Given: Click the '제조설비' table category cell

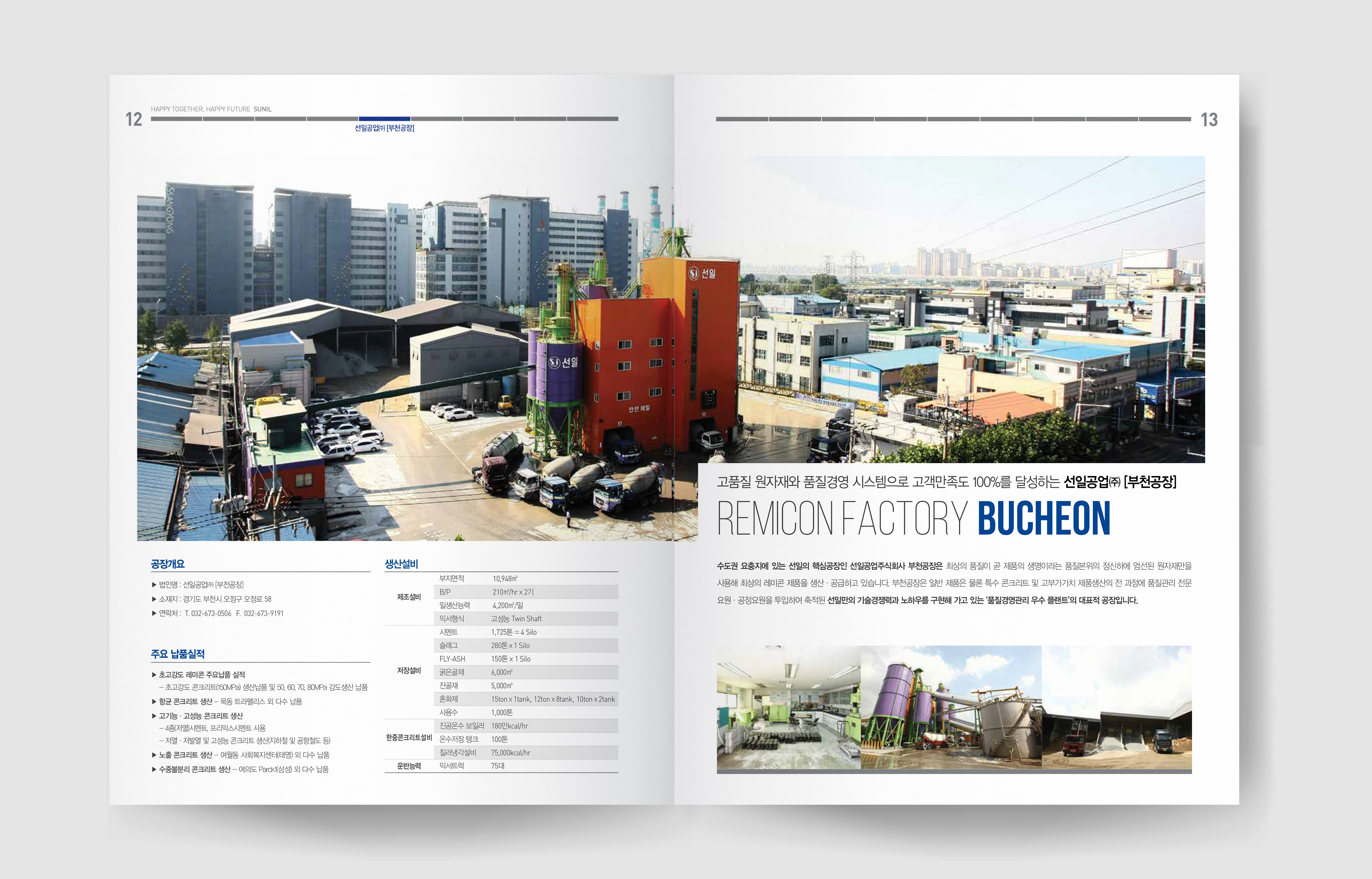Looking at the screenshot, I should (409, 597).
